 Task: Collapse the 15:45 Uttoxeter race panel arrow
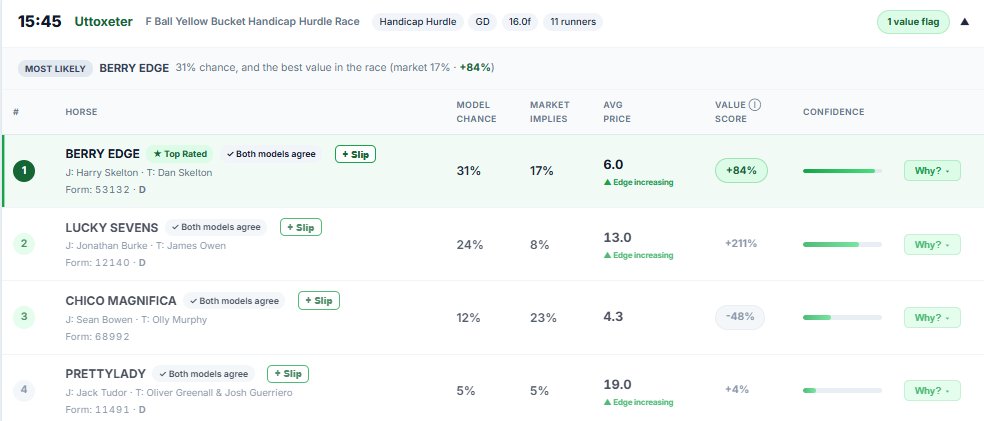pyautogui.click(x=965, y=22)
